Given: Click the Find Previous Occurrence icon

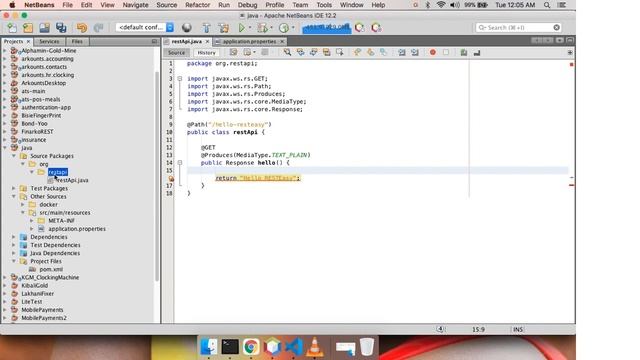Looking at the screenshot, I should coord(300,52).
